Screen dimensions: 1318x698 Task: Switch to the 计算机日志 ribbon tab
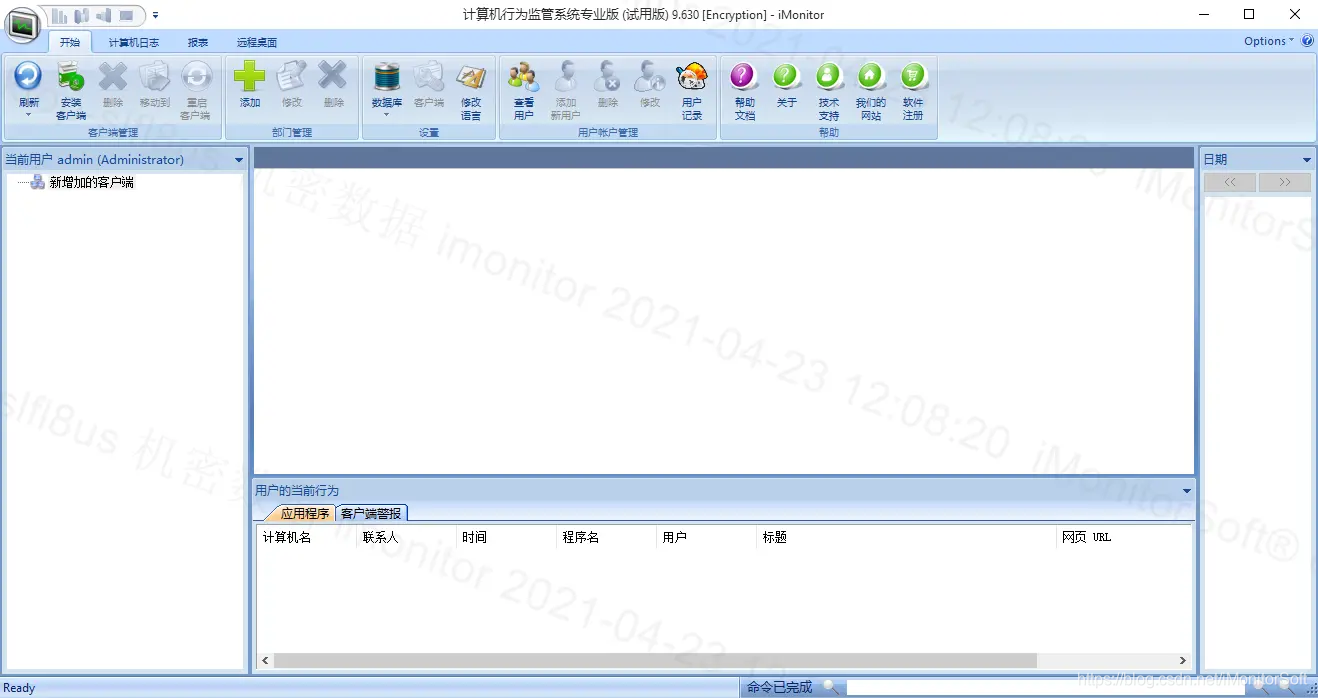click(133, 42)
